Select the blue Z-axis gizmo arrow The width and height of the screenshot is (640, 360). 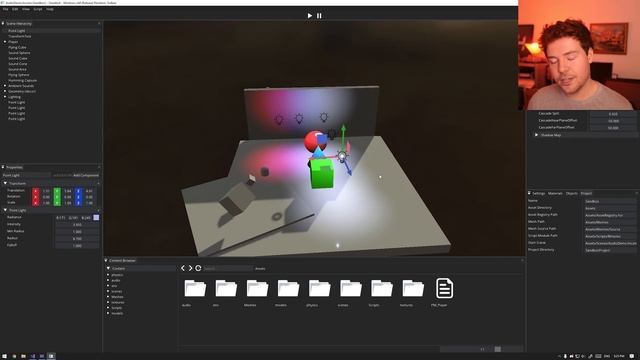coord(348,168)
